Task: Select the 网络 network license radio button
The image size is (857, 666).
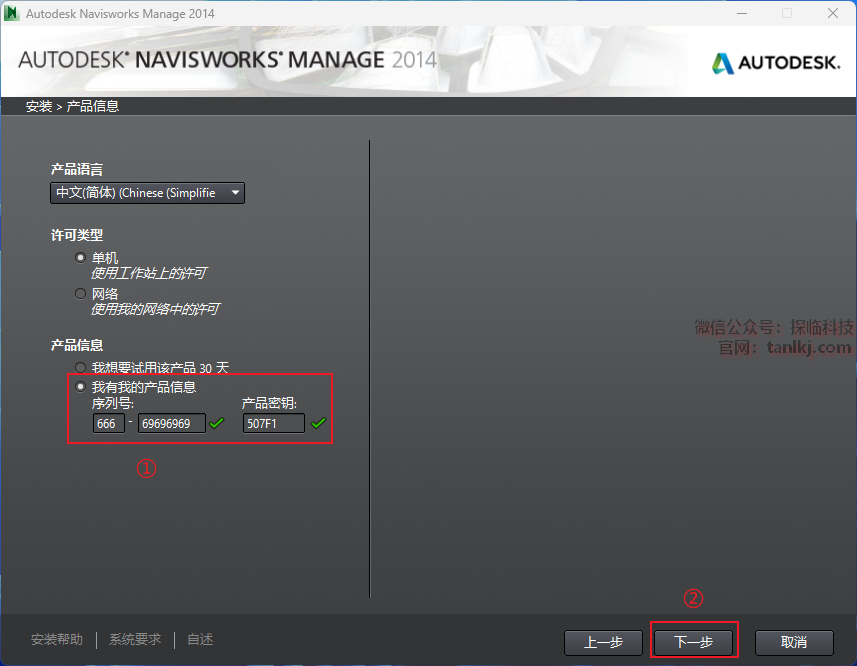Action: click(x=80, y=293)
